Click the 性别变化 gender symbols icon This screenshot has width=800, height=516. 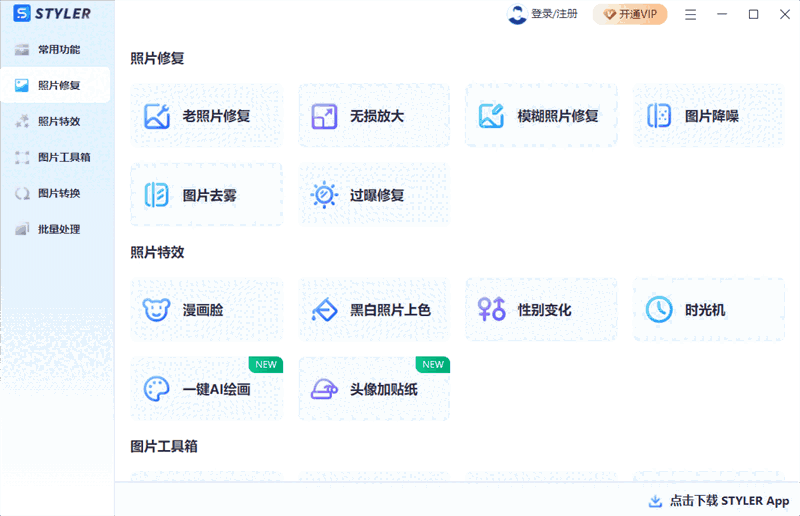491,309
